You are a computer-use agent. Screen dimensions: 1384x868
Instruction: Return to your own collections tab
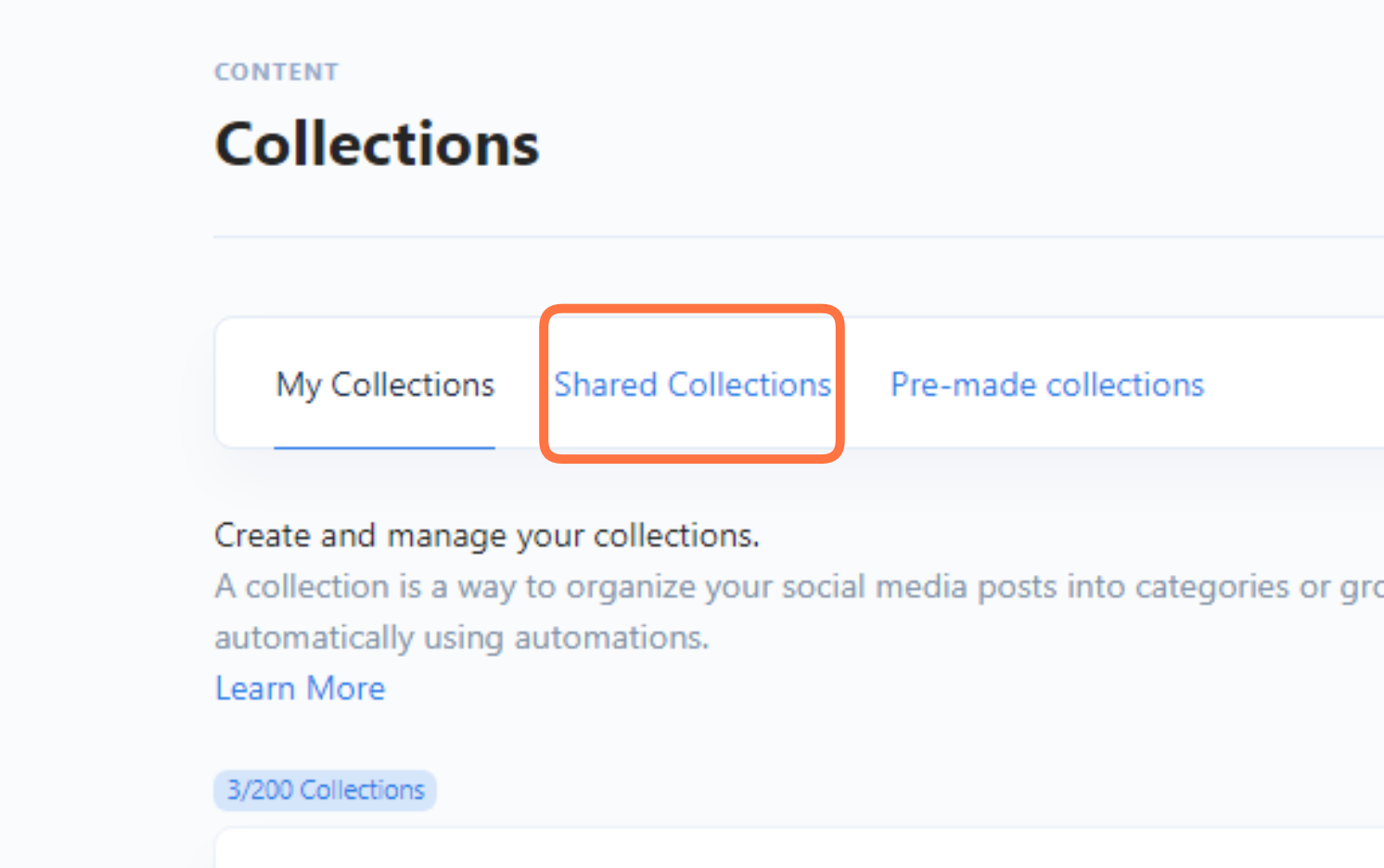pyautogui.click(x=385, y=385)
